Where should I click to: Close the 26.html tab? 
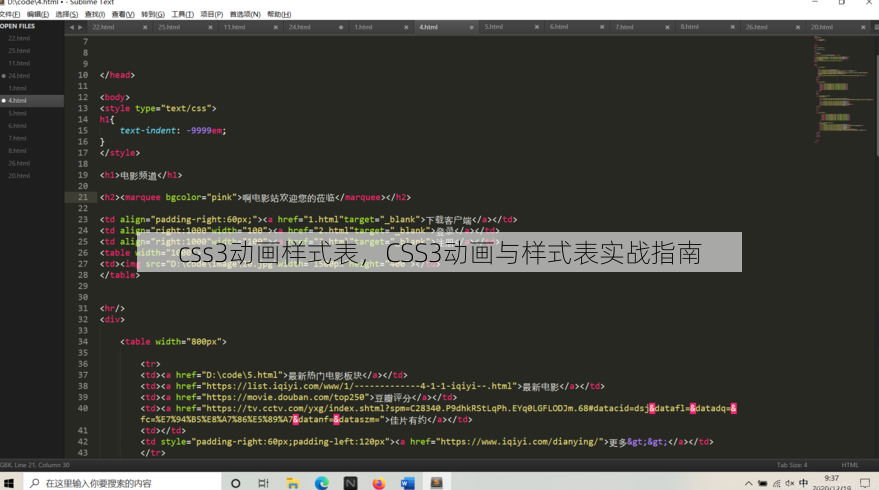pos(798,27)
